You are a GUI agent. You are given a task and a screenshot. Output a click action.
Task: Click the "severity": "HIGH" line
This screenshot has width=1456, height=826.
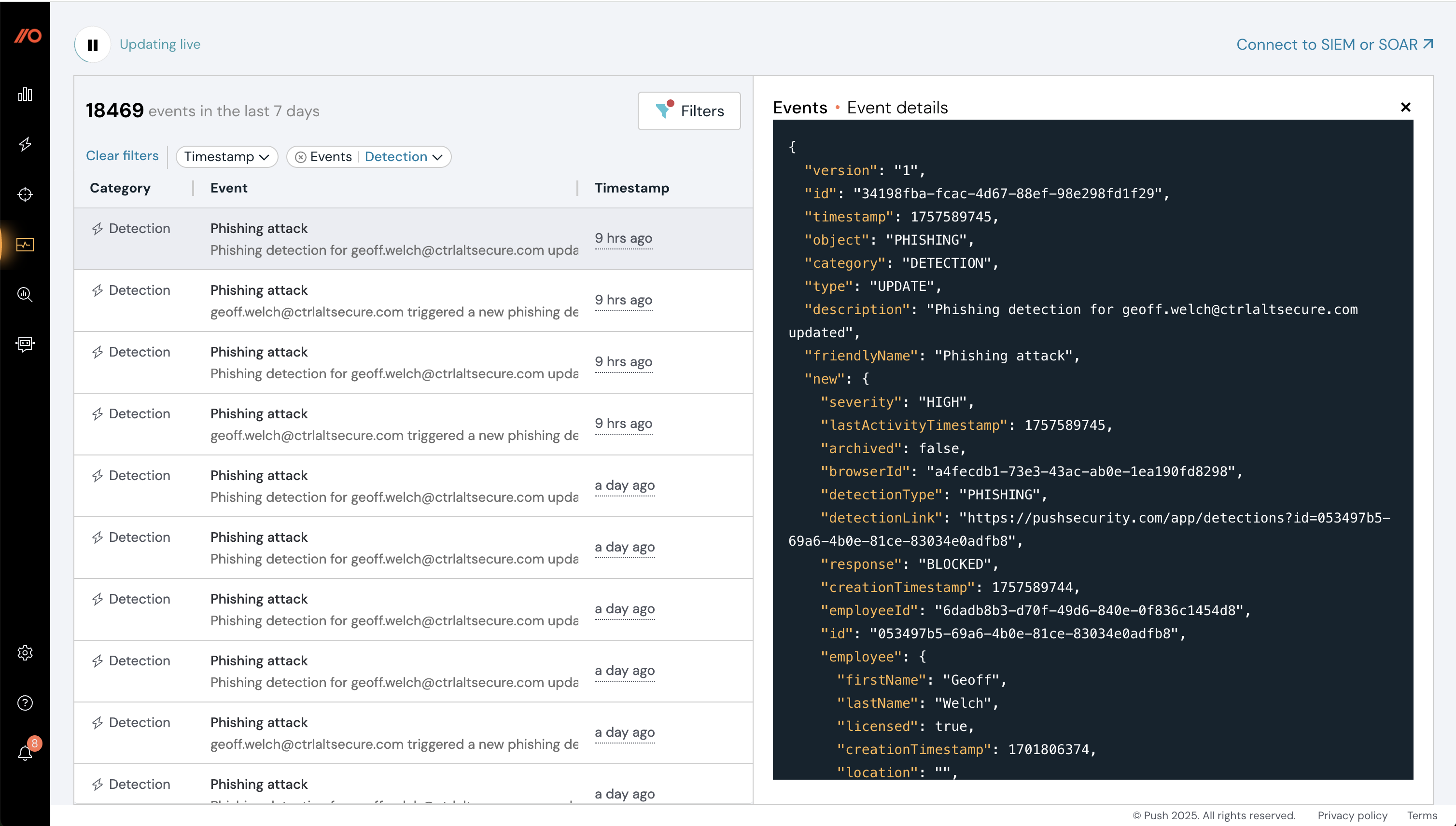click(897, 401)
